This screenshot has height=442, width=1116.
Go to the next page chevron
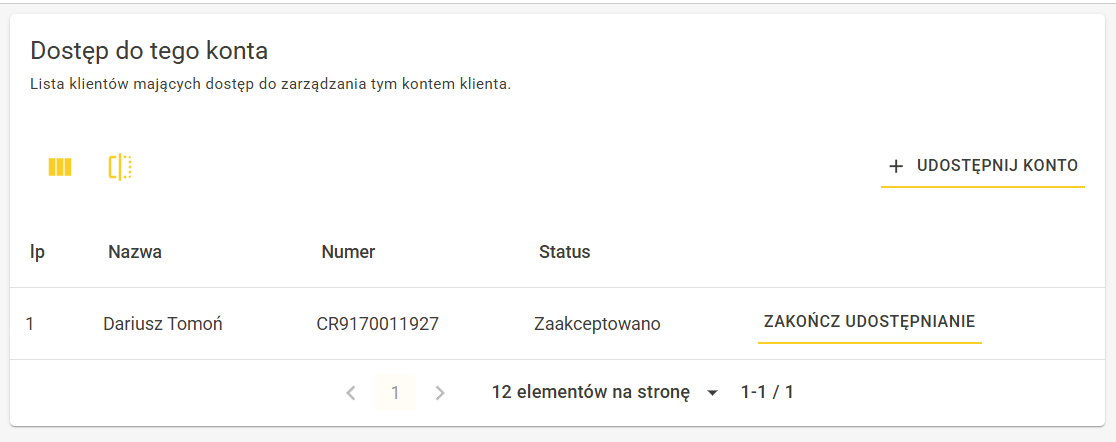440,393
